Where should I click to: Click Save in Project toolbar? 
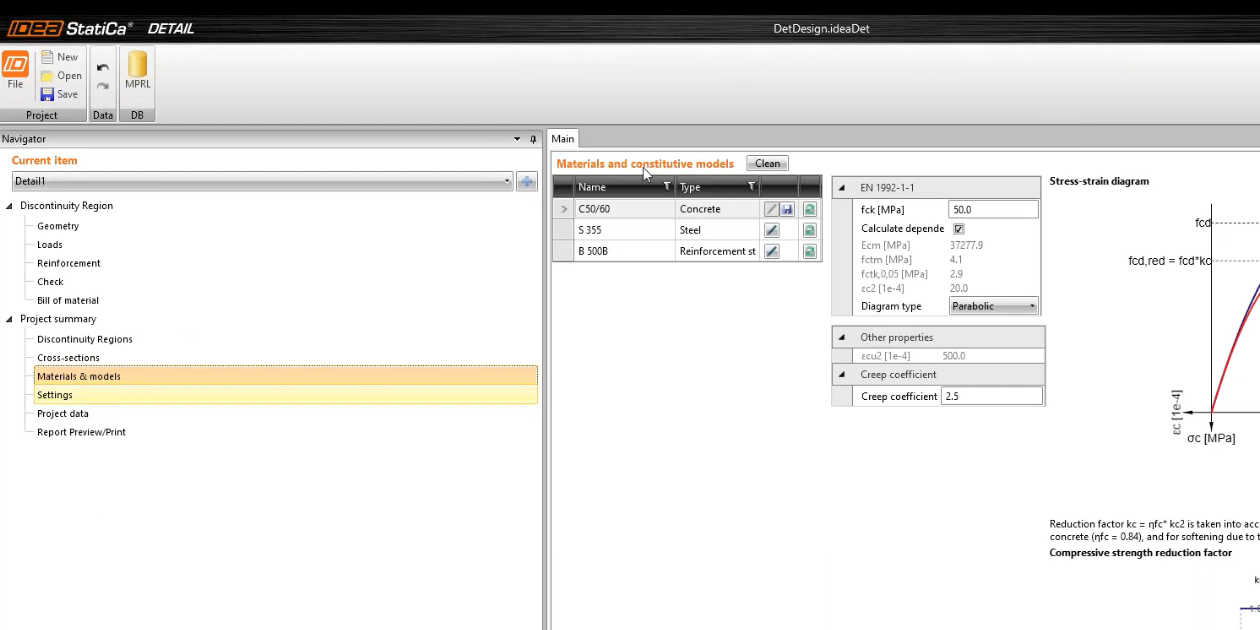point(59,94)
